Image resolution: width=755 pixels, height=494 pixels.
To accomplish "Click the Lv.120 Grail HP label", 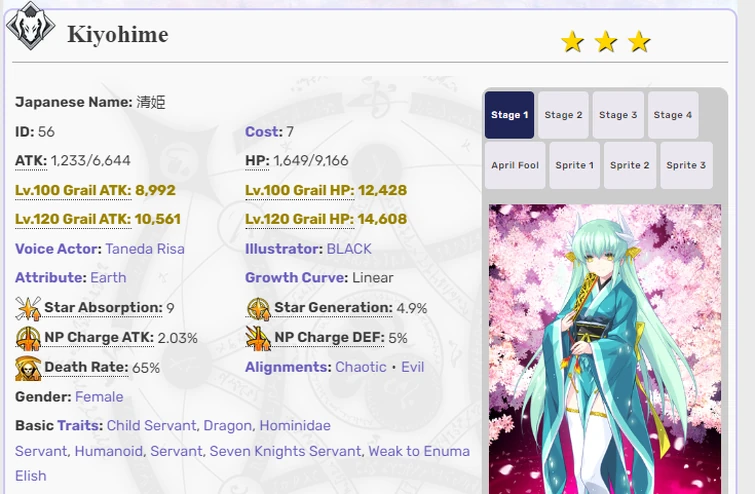I will [x=299, y=219].
